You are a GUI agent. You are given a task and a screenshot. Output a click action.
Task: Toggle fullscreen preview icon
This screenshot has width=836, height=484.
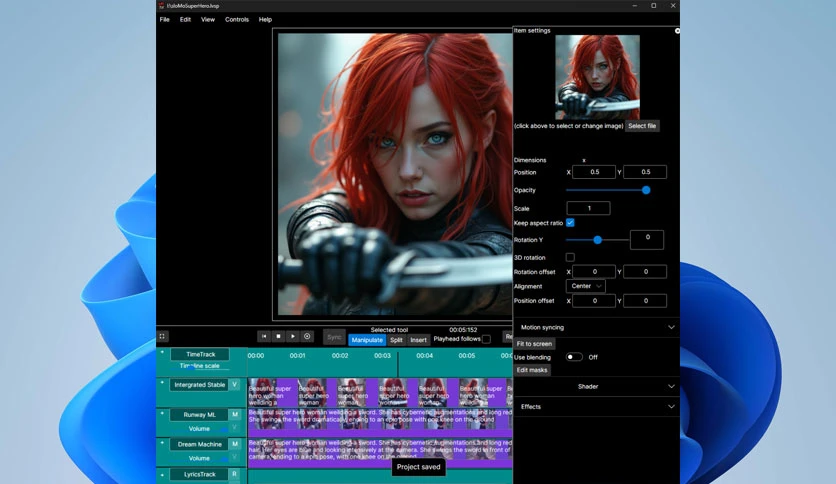pos(163,336)
